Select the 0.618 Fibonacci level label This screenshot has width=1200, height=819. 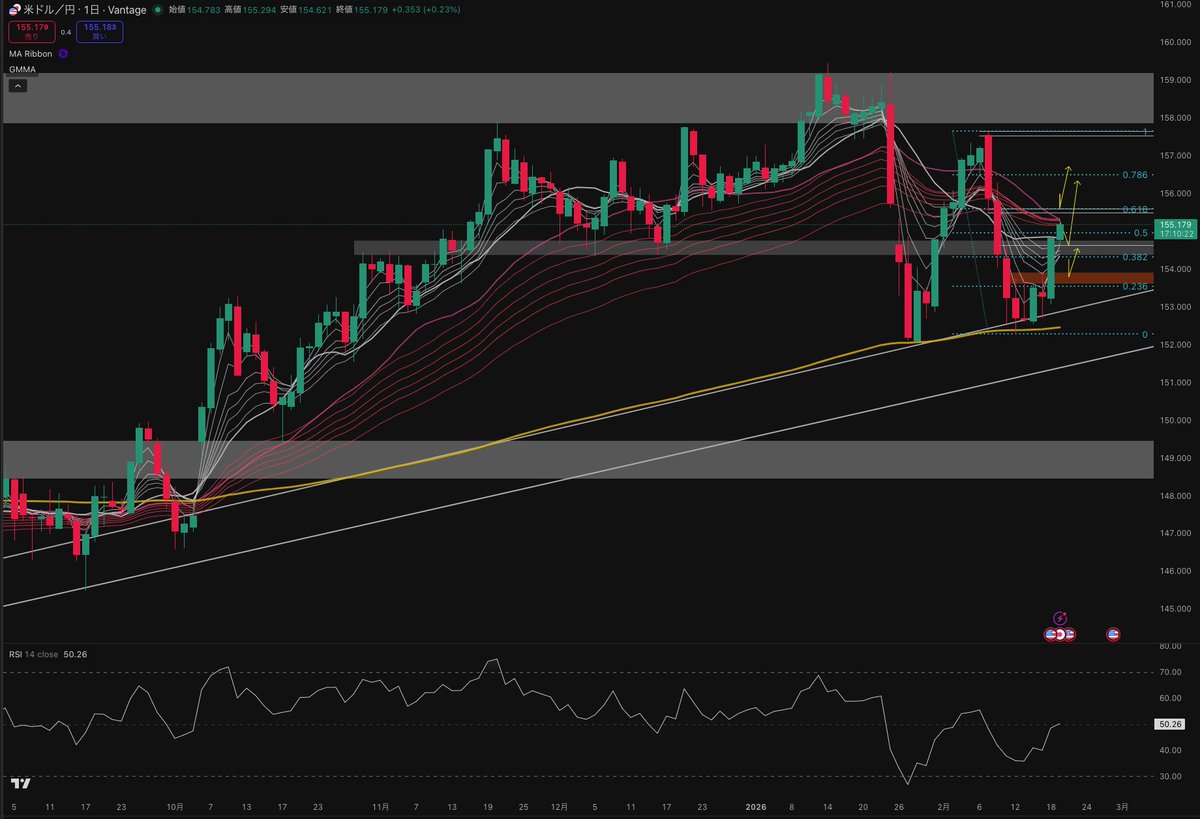[1134, 209]
